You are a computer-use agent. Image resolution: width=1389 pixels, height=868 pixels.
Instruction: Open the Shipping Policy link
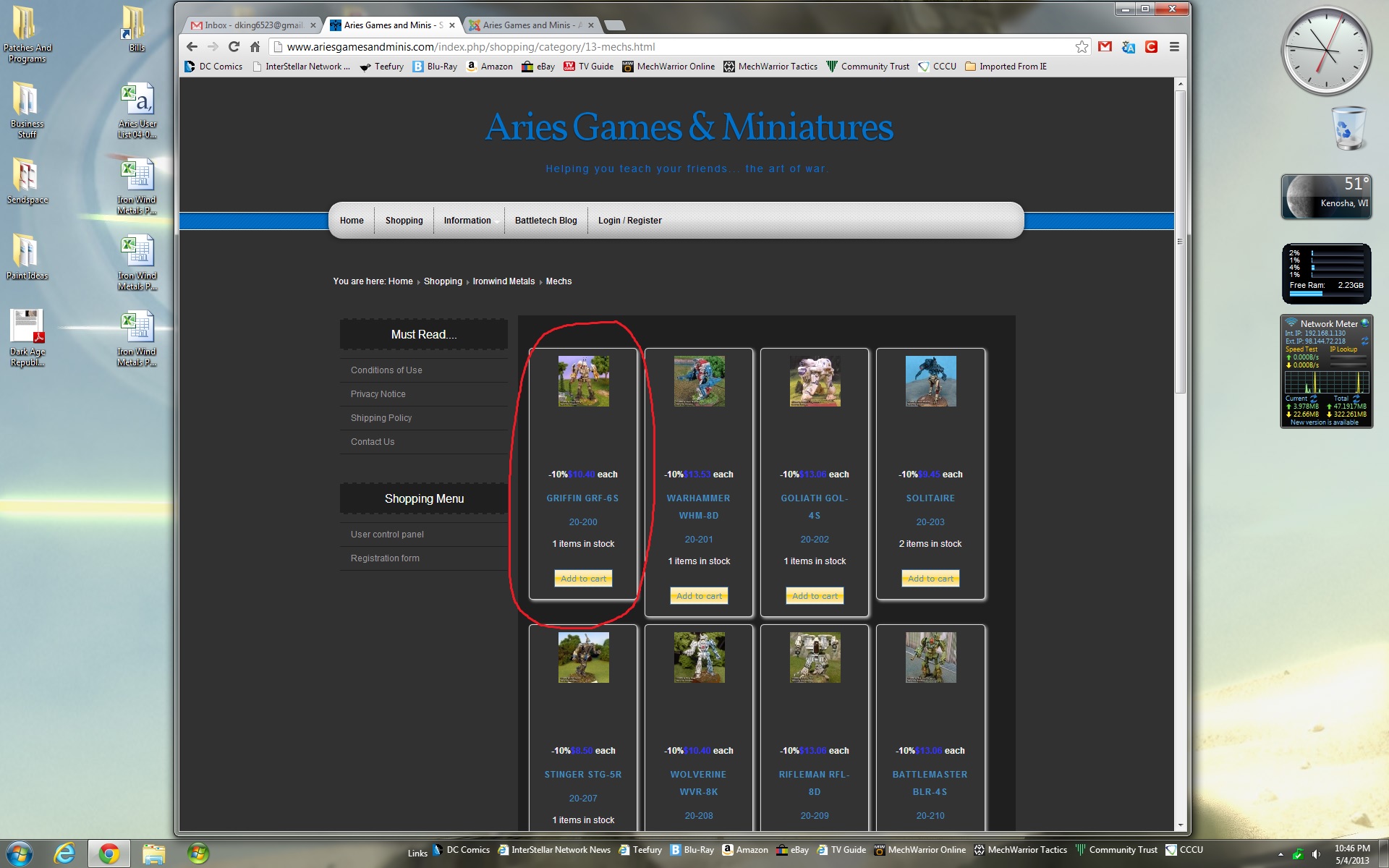381,418
